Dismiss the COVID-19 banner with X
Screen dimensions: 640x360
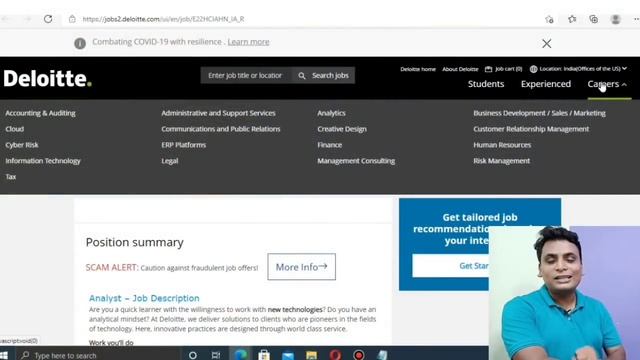tap(547, 43)
